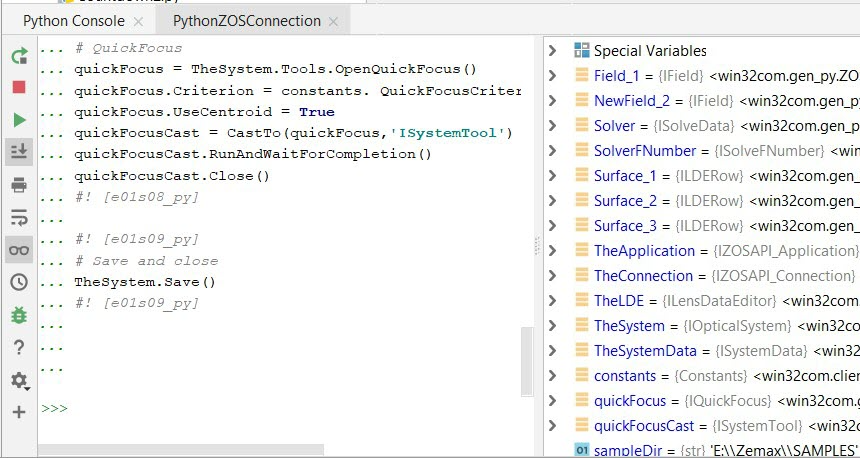Expand the Surface_3 variable
Viewport: 860px width, 458px height.
(x=552, y=225)
